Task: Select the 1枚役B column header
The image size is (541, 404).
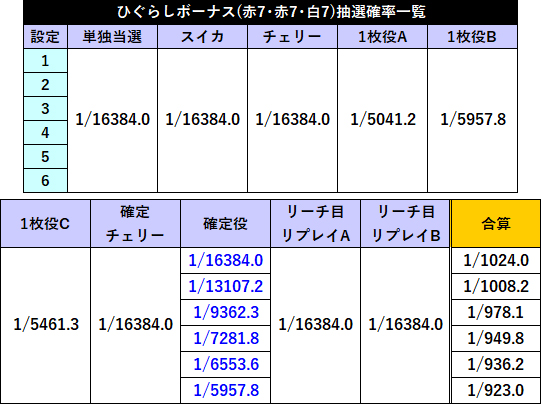Action: (x=472, y=37)
